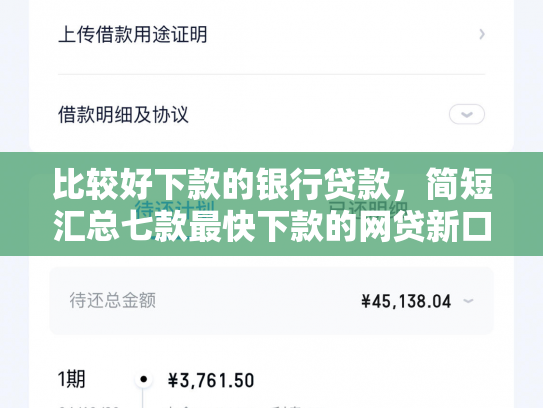The image size is (543, 408).
Task: Click the banner's second line 汇总七款最快下款的网贷新口
Action: coord(273,227)
